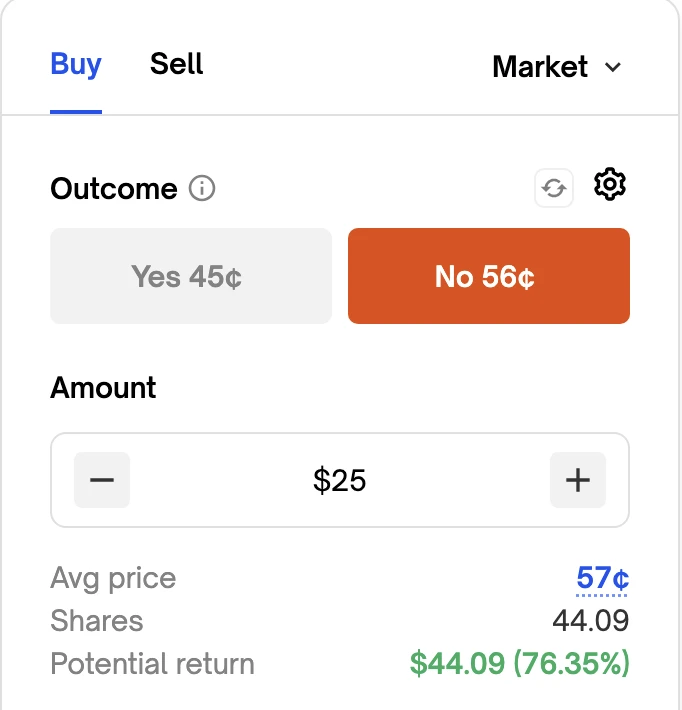Image resolution: width=682 pixels, height=710 pixels.
Task: Click the 57¢ average price link
Action: [x=602, y=578]
